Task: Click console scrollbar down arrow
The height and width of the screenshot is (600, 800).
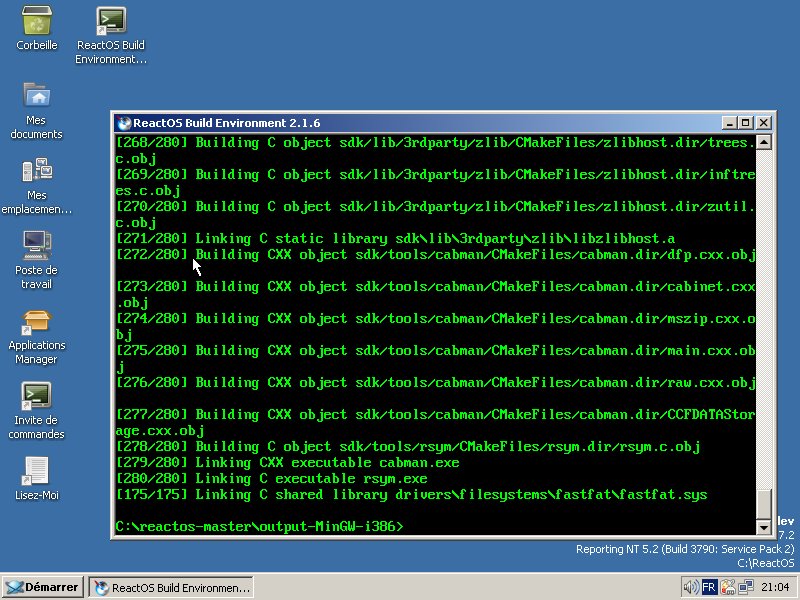Action: (x=764, y=527)
